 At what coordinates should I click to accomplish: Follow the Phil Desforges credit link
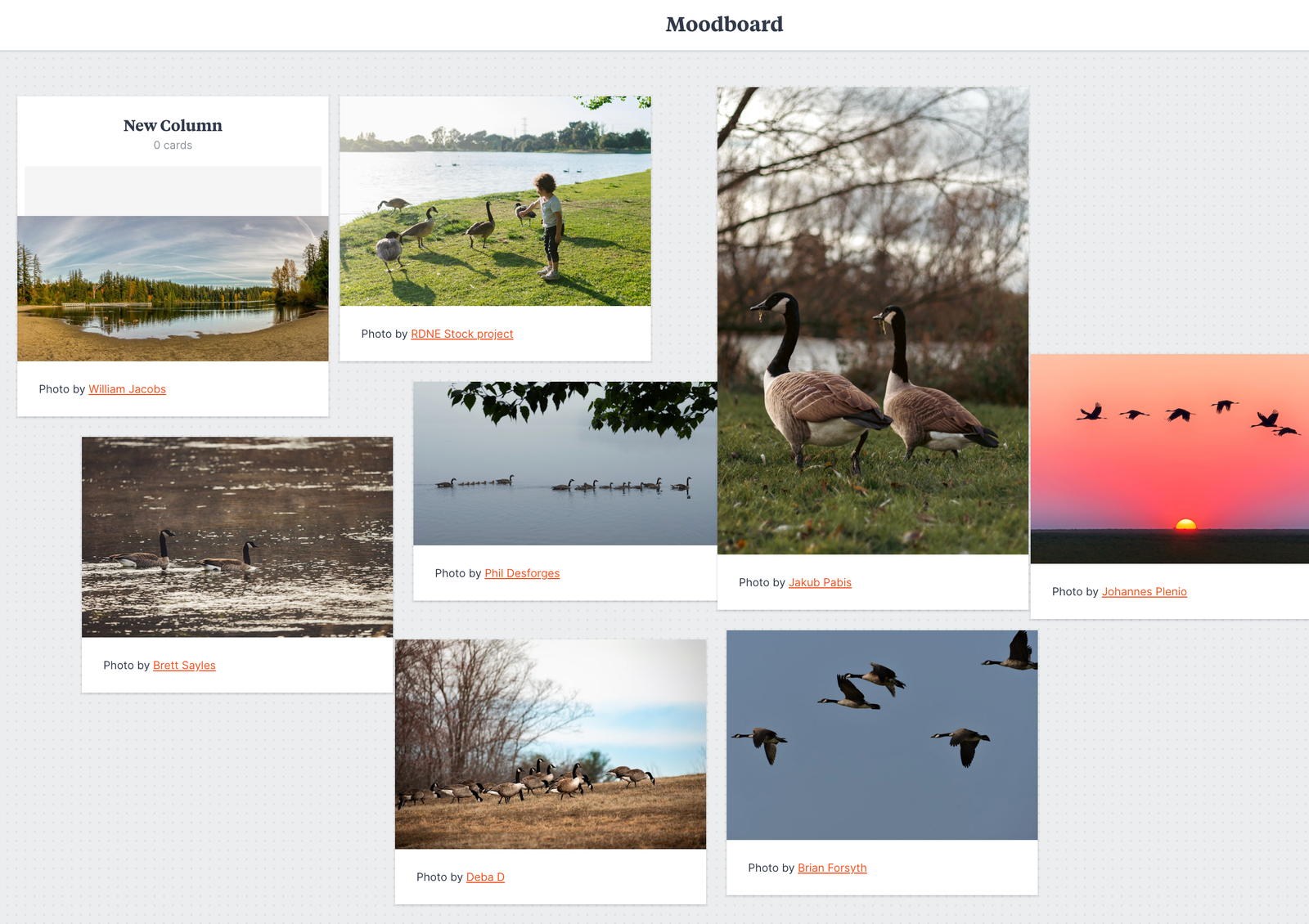coord(521,573)
